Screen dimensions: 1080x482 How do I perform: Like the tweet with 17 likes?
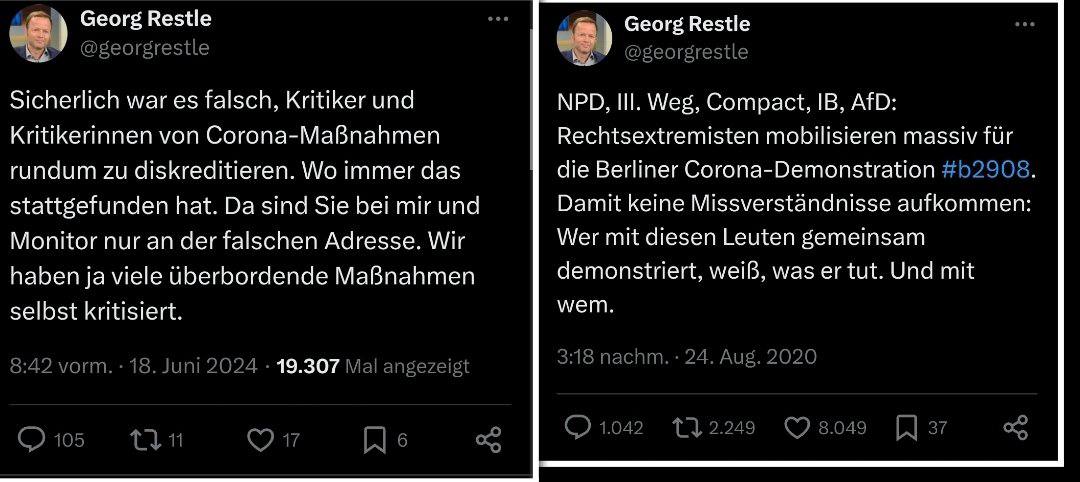(260, 439)
